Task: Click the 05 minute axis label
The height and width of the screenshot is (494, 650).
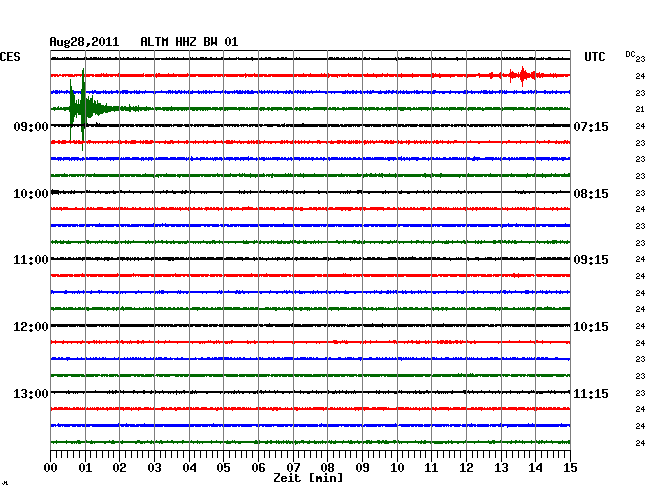Action: [223, 467]
